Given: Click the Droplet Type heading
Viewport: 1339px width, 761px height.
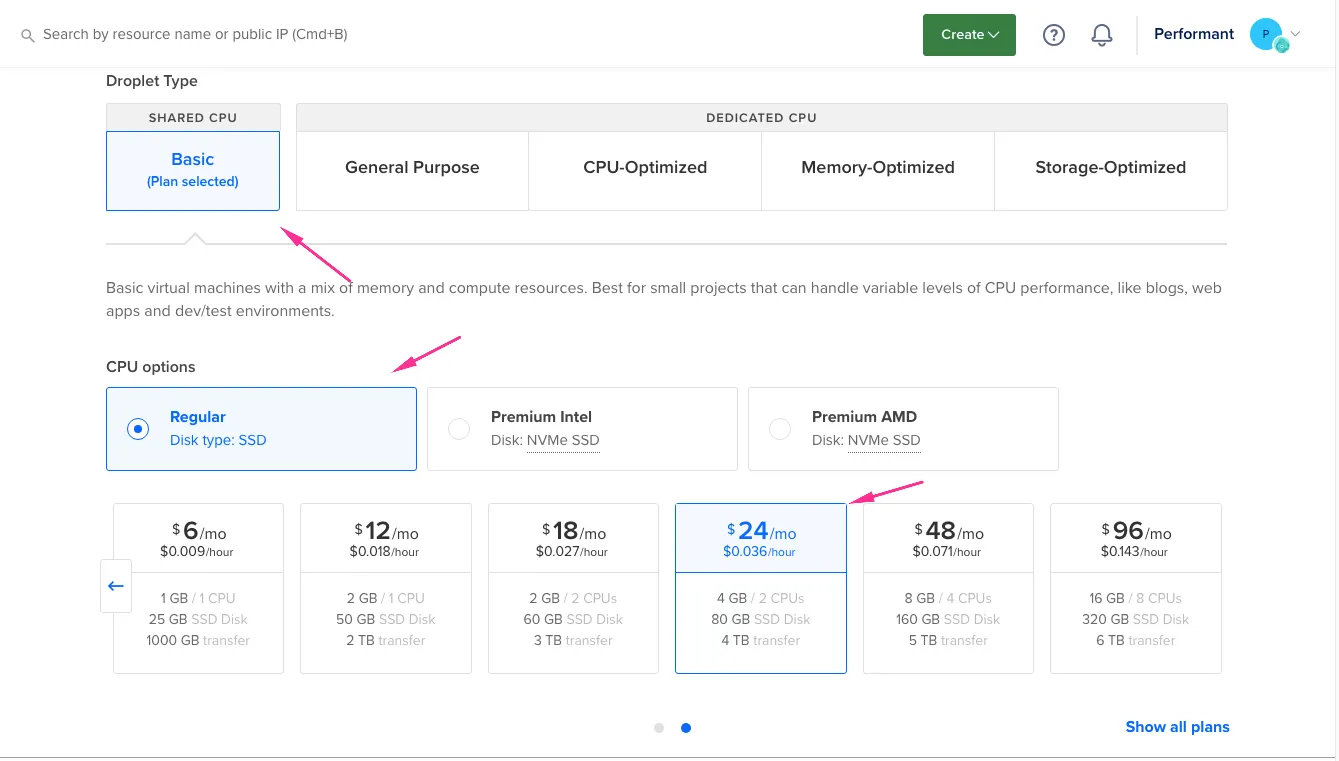Looking at the screenshot, I should point(152,81).
